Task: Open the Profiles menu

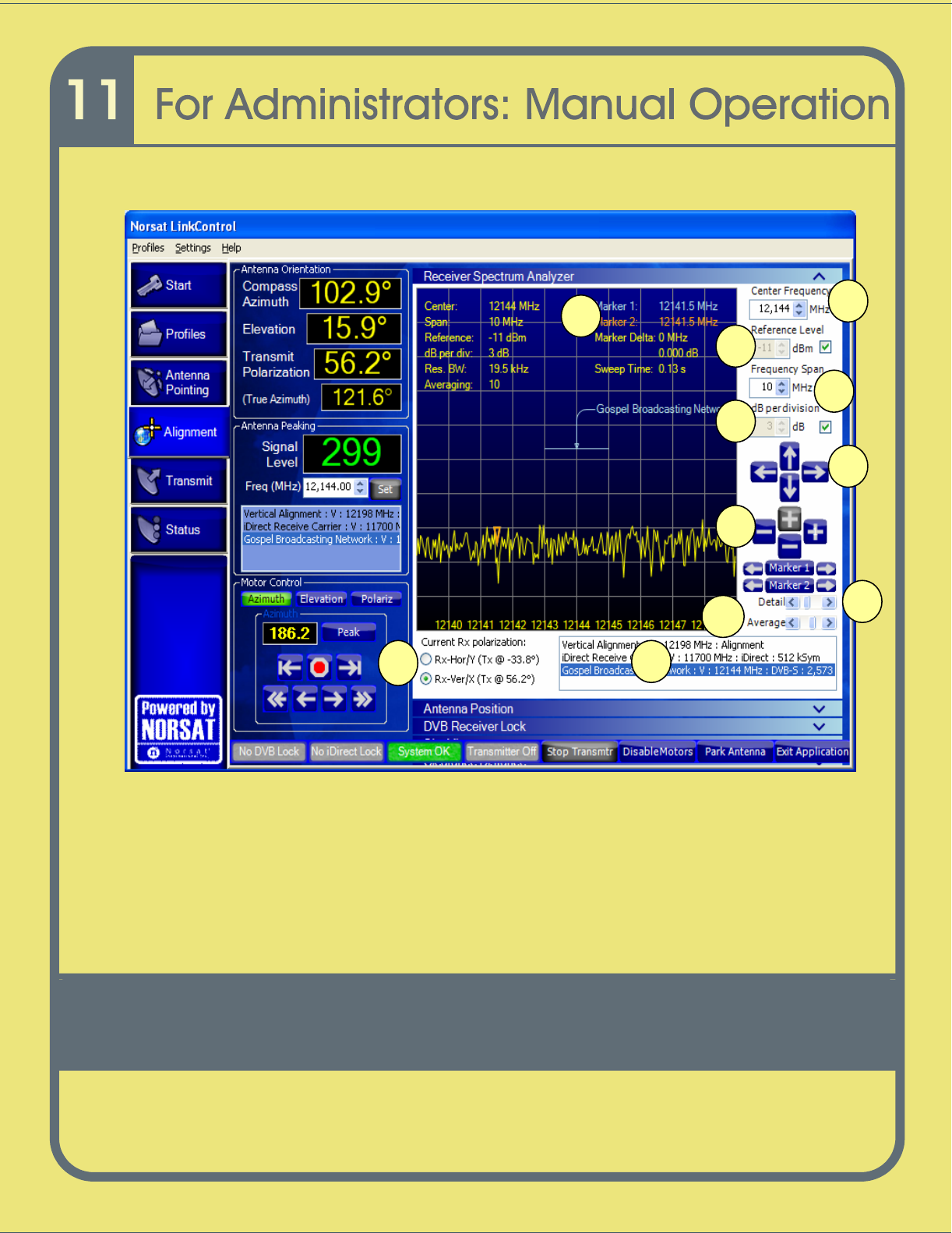Action: pos(148,248)
